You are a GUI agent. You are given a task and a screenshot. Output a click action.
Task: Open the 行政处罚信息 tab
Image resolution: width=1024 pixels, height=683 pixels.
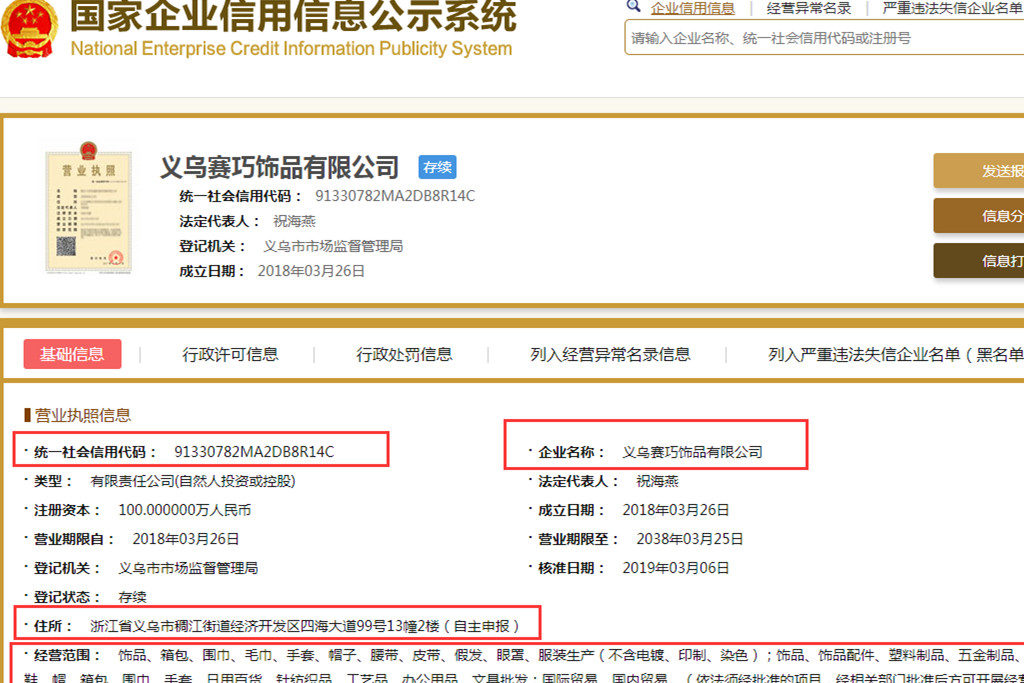click(406, 354)
